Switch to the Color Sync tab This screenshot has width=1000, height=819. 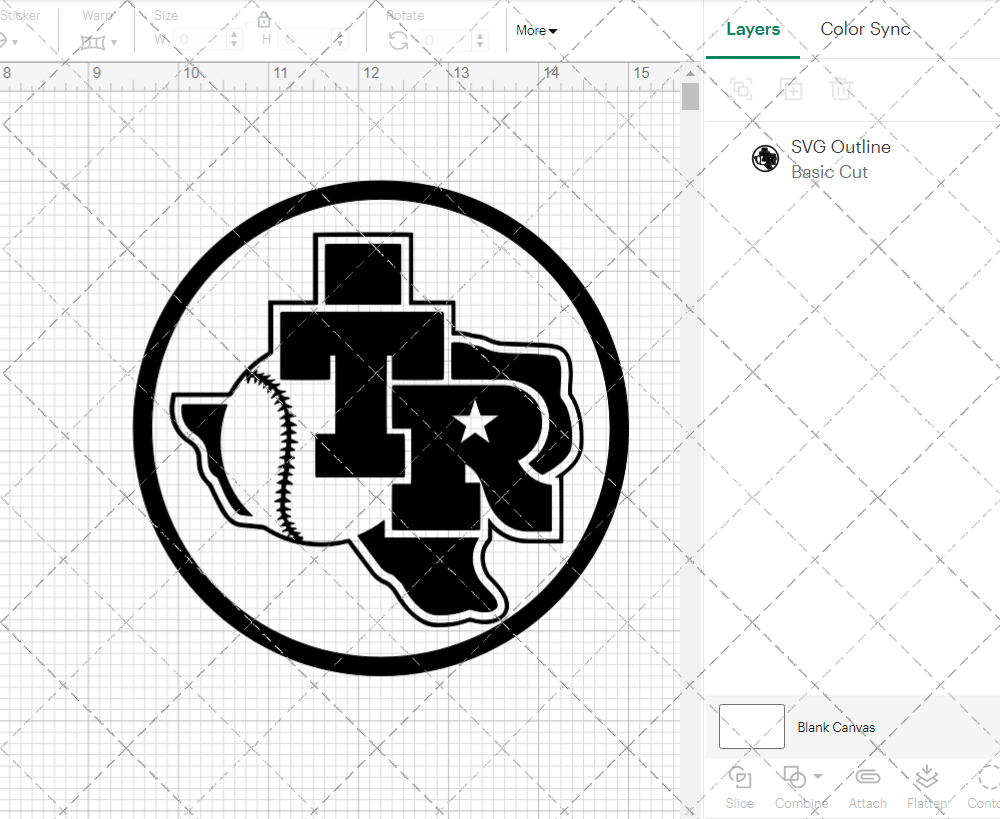865,29
